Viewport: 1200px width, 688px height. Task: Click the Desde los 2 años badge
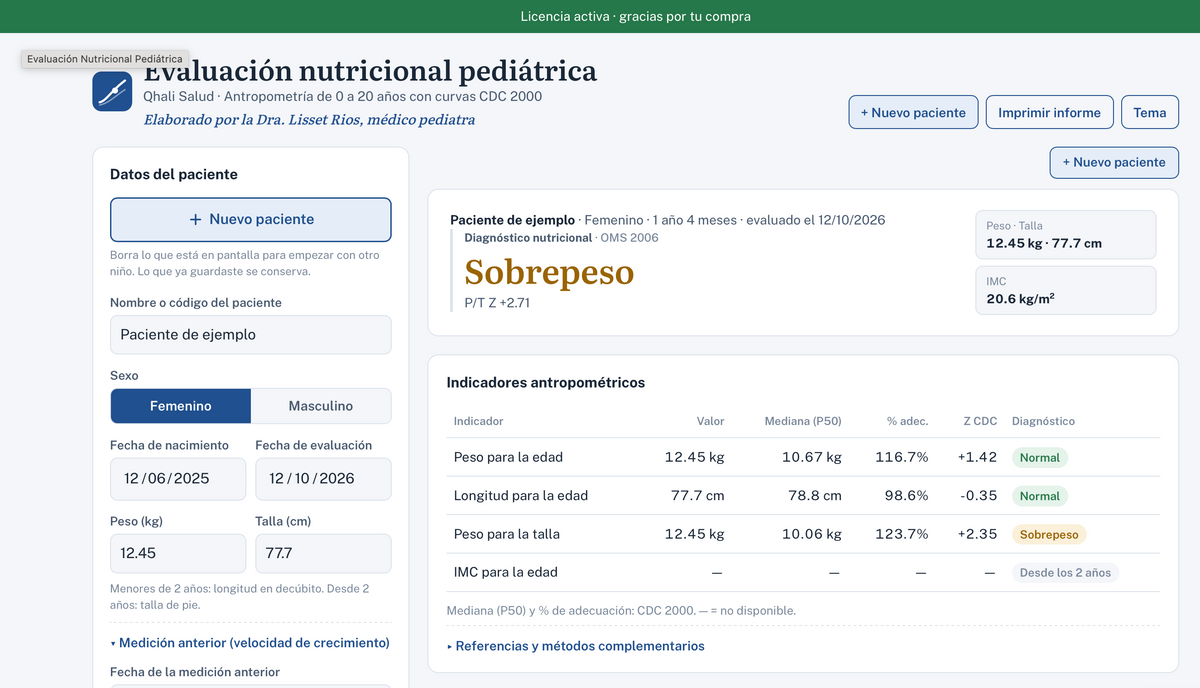[x=1065, y=573]
